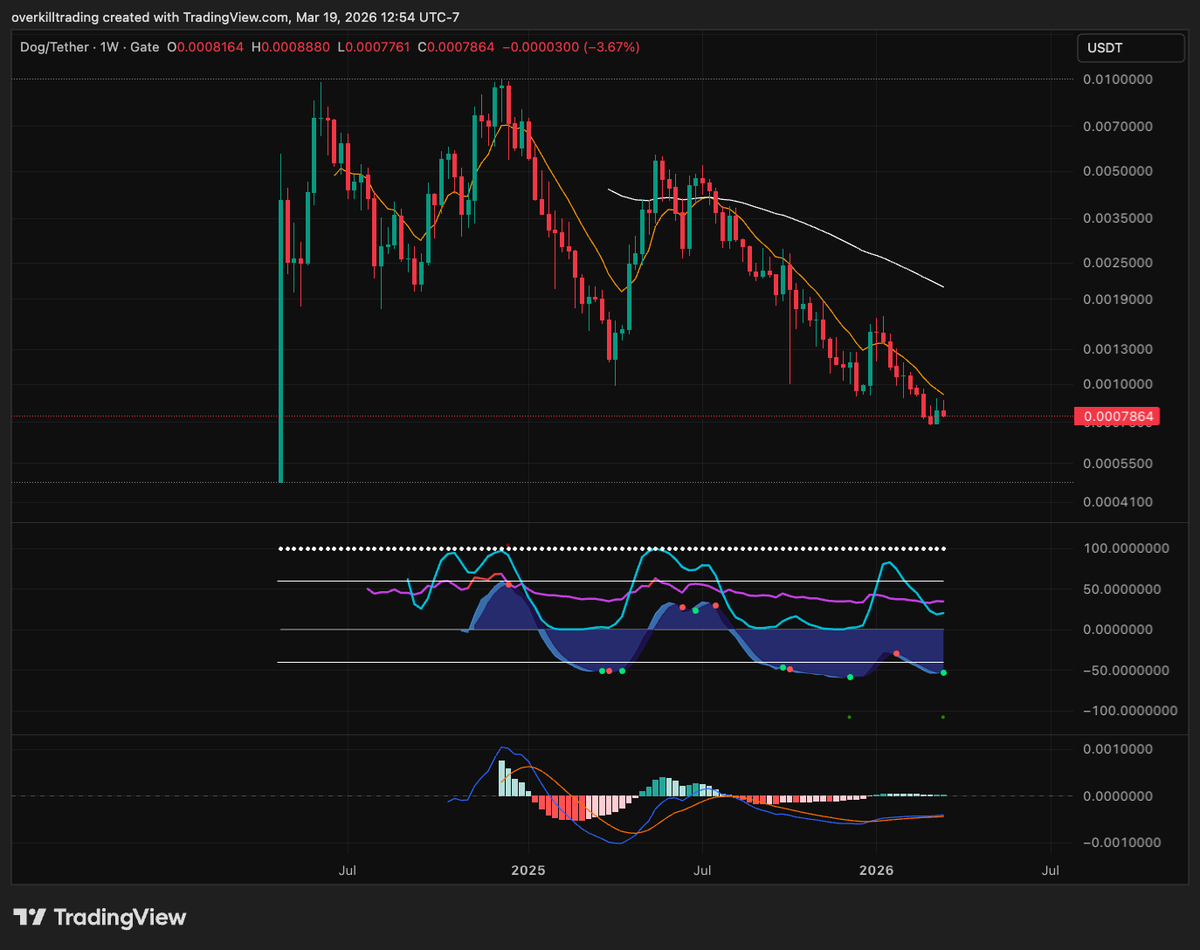This screenshot has width=1200, height=950.
Task: Click the Close value in the OHLC readout
Action: pos(455,47)
